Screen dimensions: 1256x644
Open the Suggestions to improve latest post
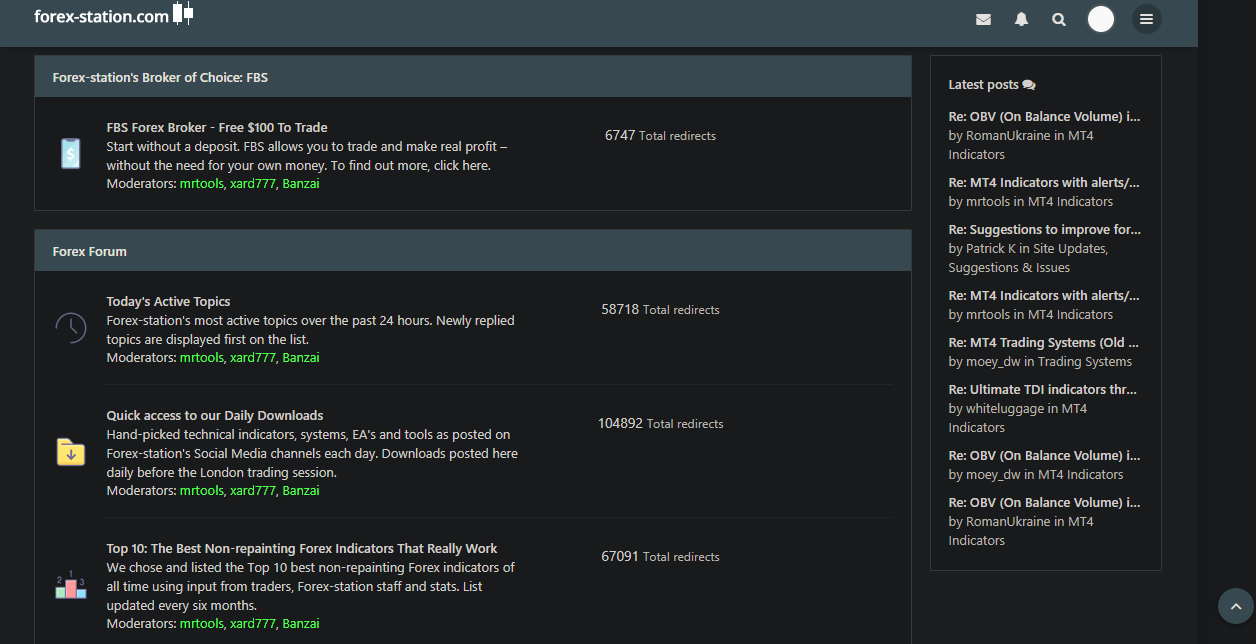coord(1044,229)
